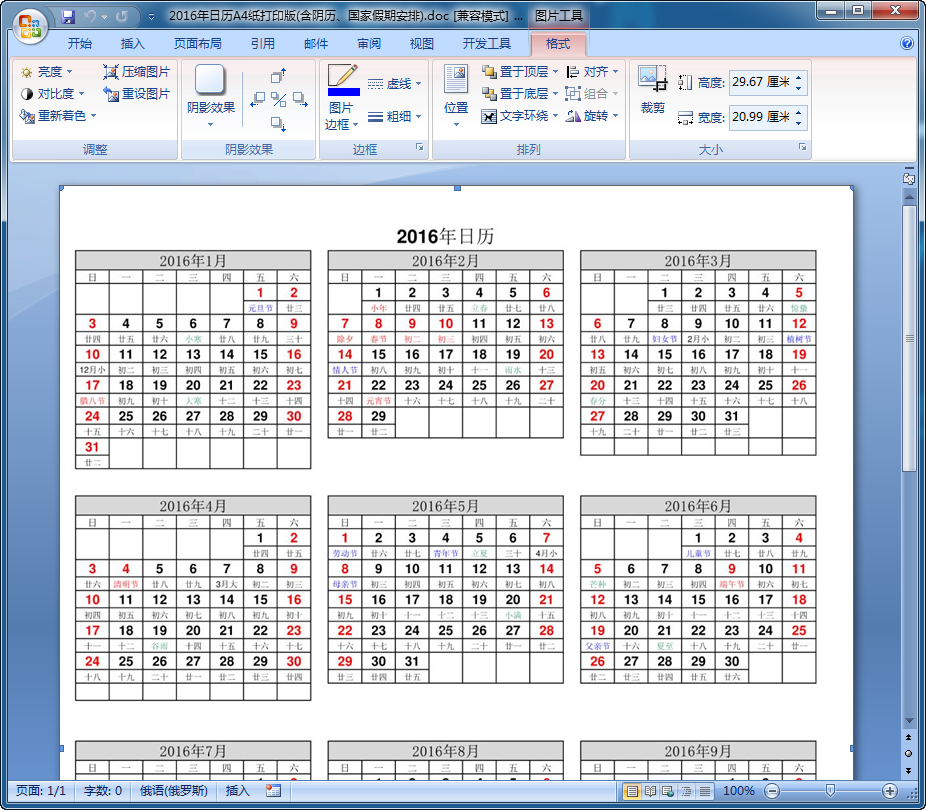Image resolution: width=926 pixels, height=810 pixels.
Task: Open the Review (审阅) ribbon tab
Action: coord(369,42)
